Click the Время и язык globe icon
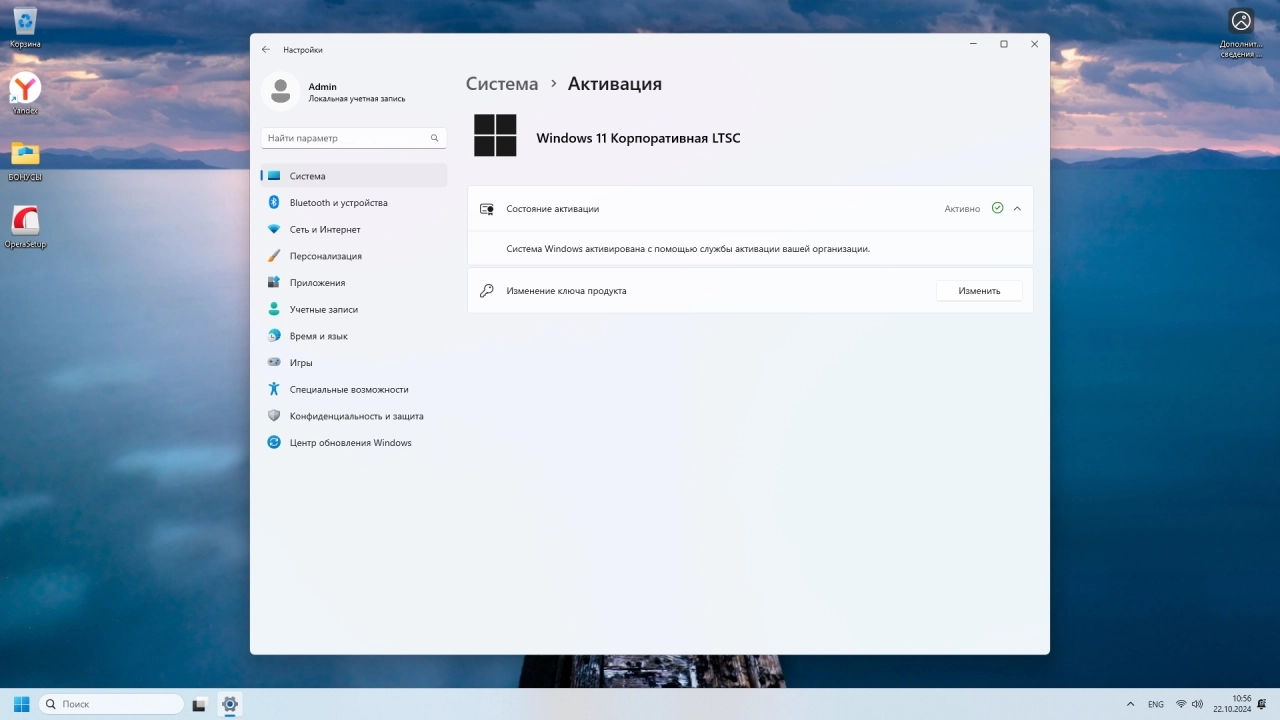Image resolution: width=1280 pixels, height=720 pixels. click(274, 336)
